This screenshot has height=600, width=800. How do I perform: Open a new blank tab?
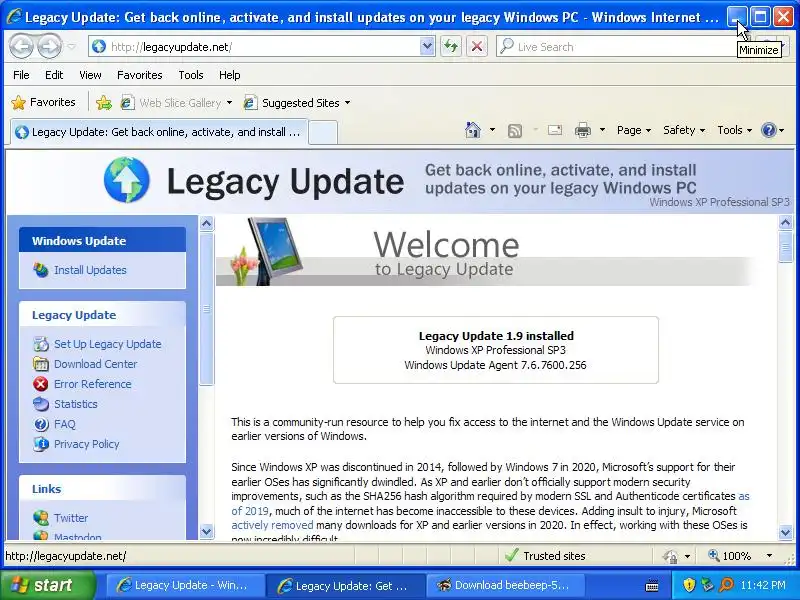pyautogui.click(x=323, y=133)
